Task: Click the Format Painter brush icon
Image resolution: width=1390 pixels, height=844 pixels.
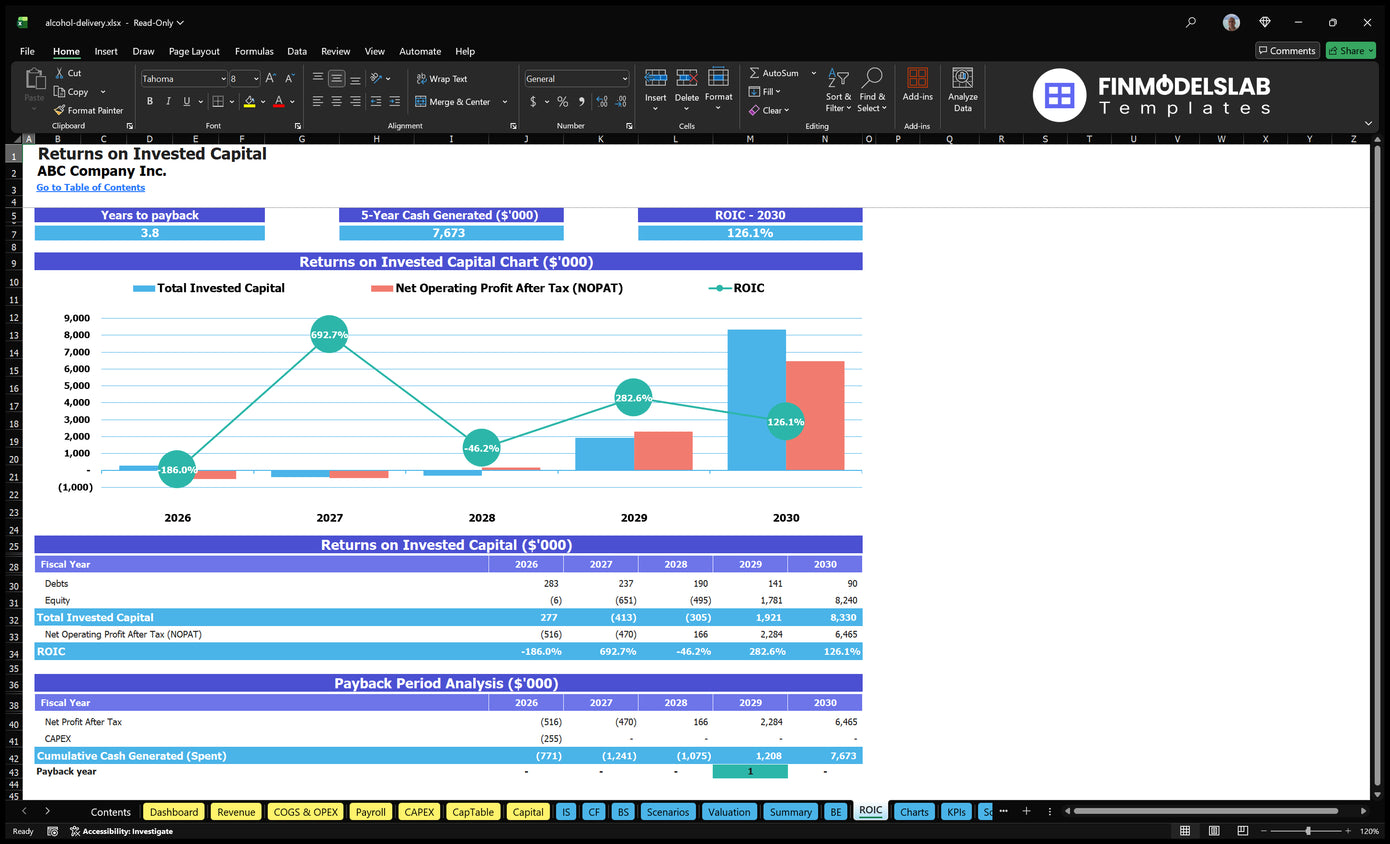Action: click(59, 111)
